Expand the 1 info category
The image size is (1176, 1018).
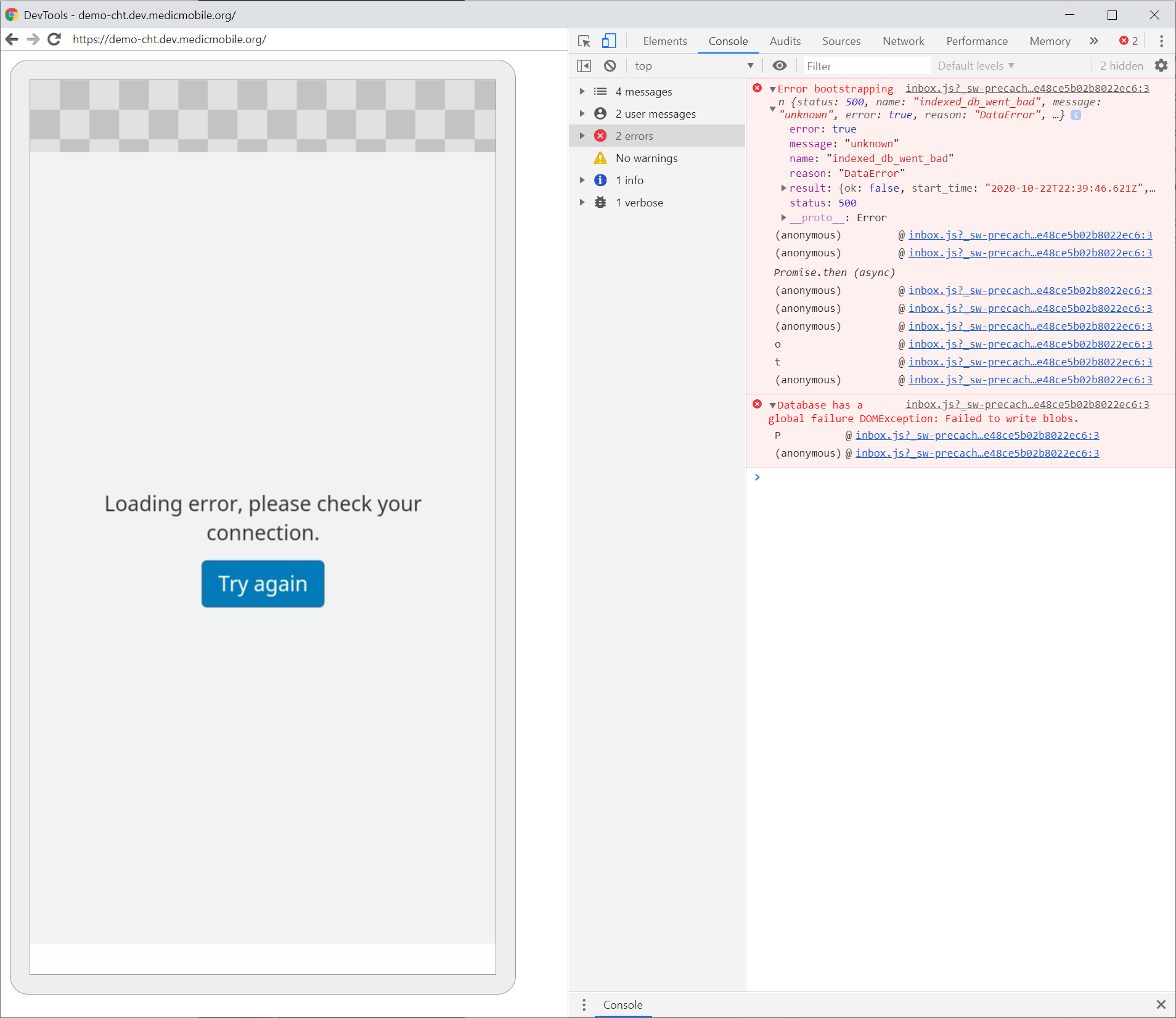(581, 180)
